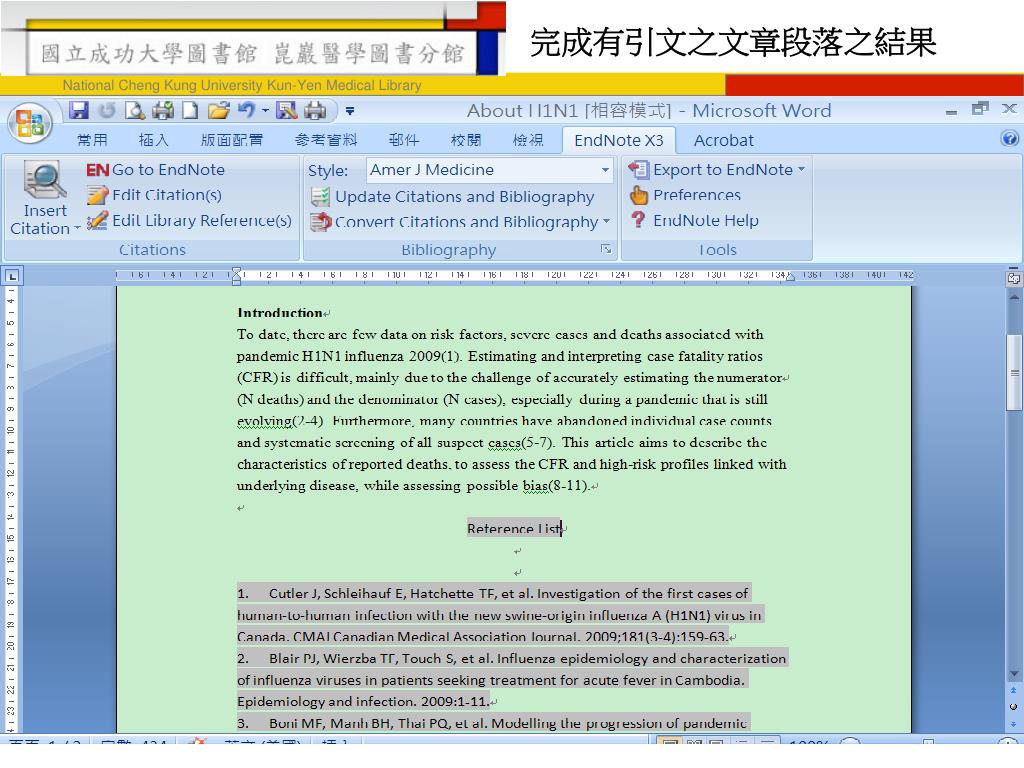Switch to the Acrobat ribbon tab

[x=724, y=140]
